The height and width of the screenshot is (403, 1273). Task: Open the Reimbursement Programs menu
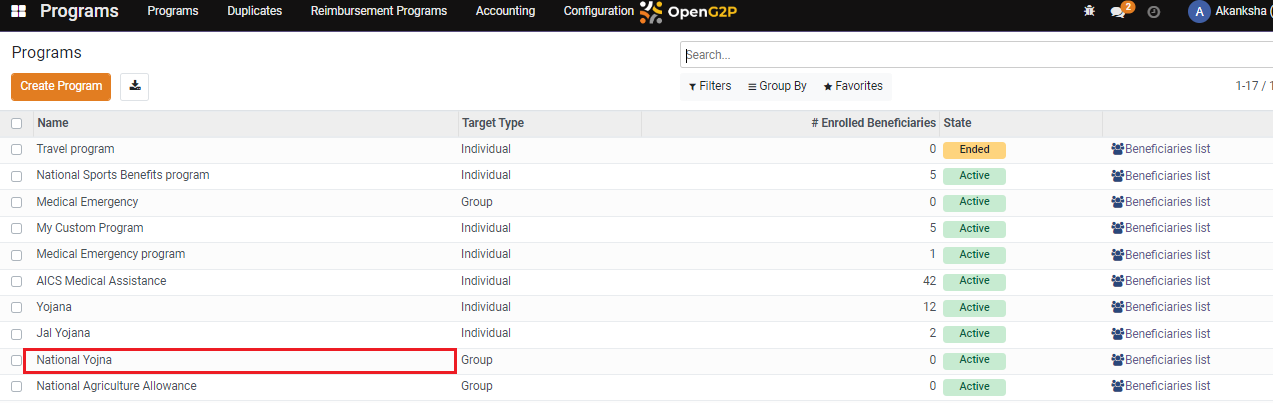click(x=378, y=12)
